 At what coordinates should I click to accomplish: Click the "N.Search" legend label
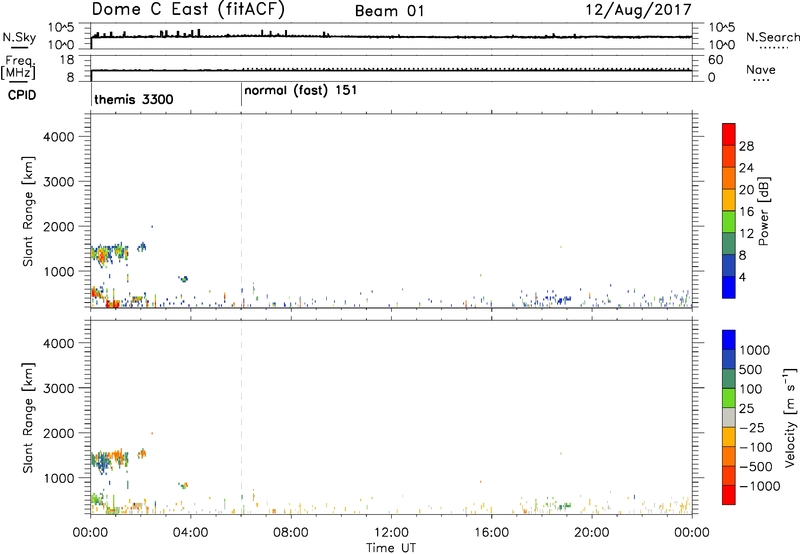772,37
